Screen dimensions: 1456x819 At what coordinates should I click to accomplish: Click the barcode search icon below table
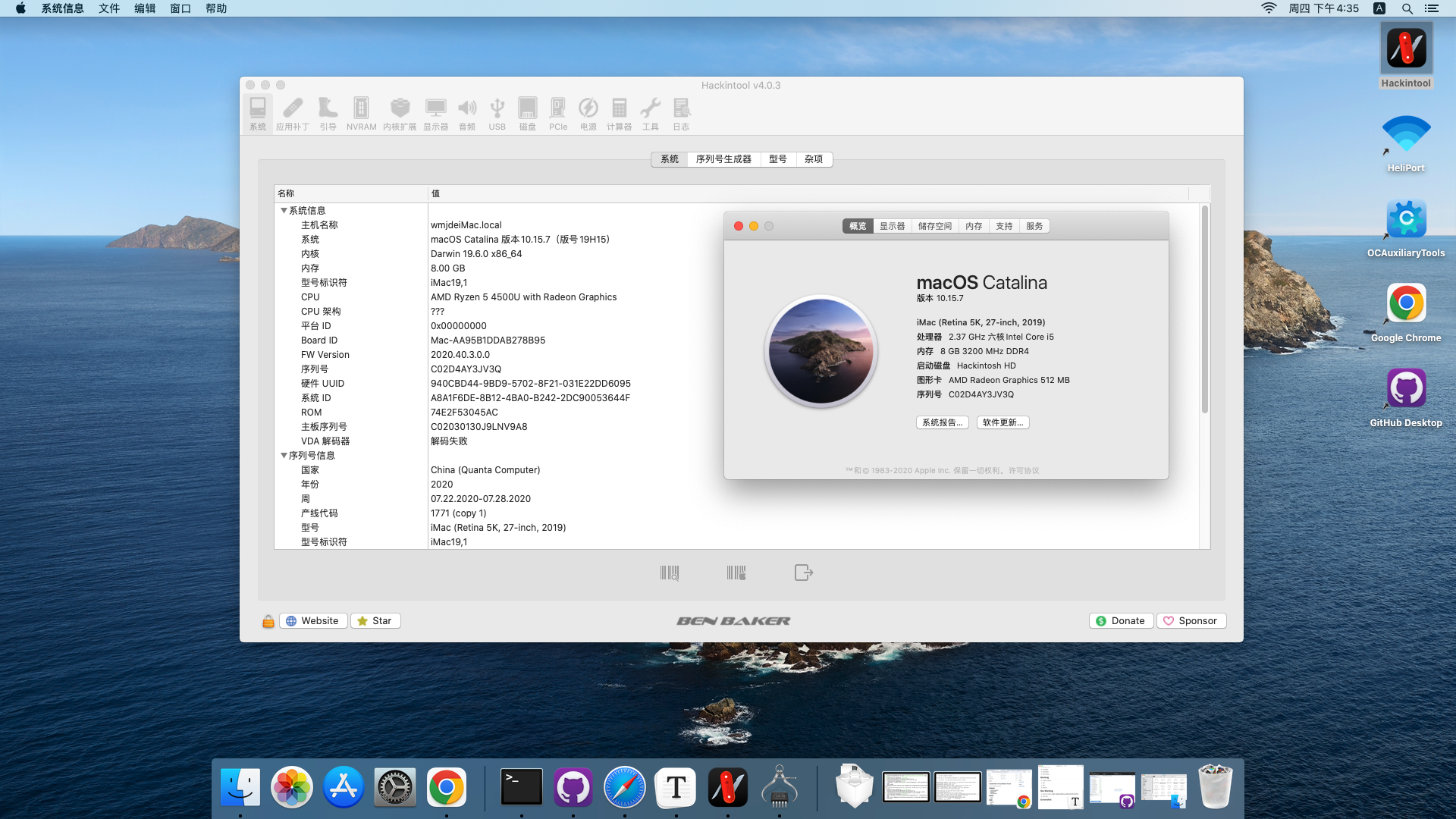[x=669, y=573]
